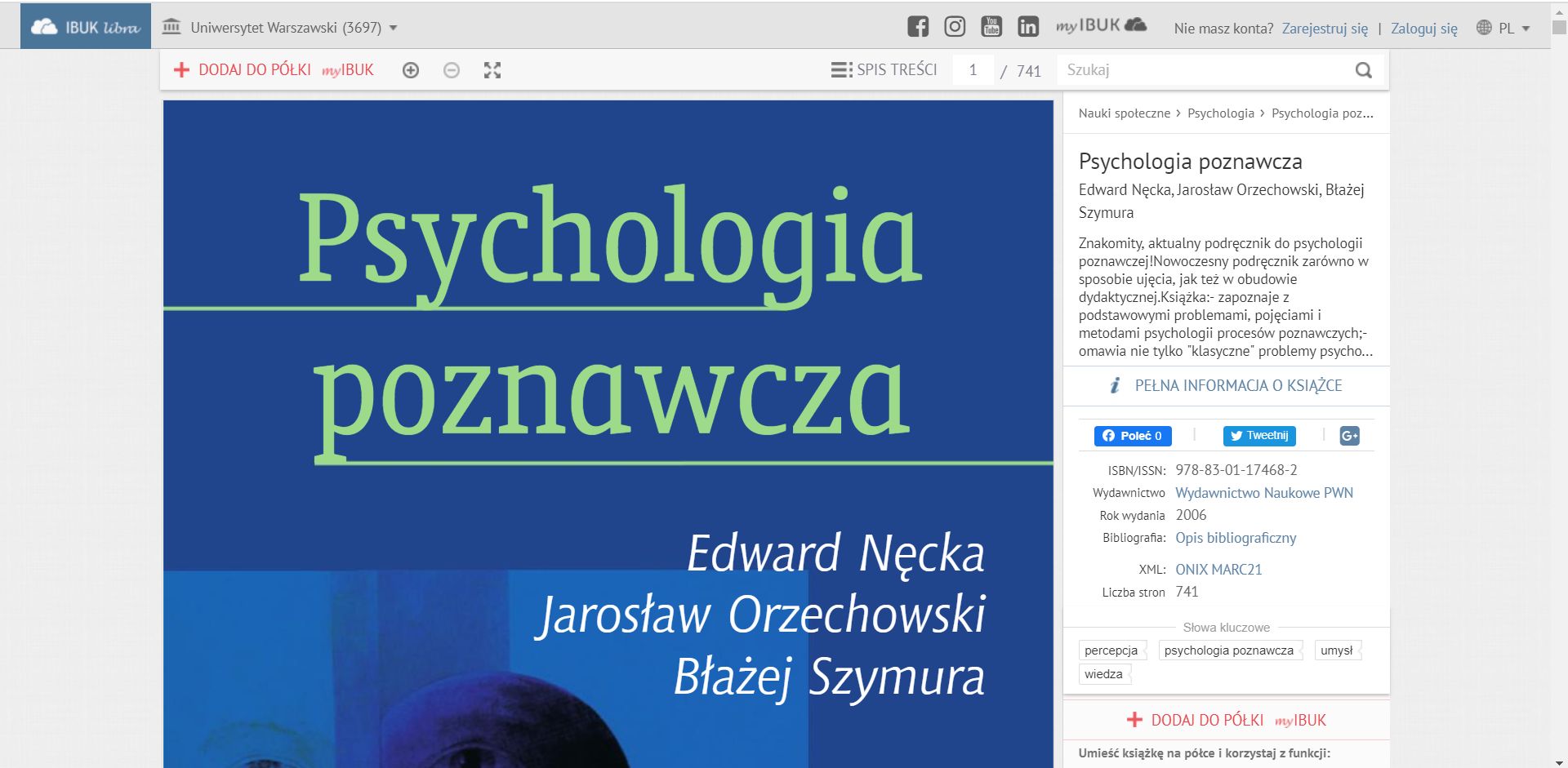The width and height of the screenshot is (1568, 768).
Task: Select the umysł keyword tag
Action: click(x=1337, y=650)
